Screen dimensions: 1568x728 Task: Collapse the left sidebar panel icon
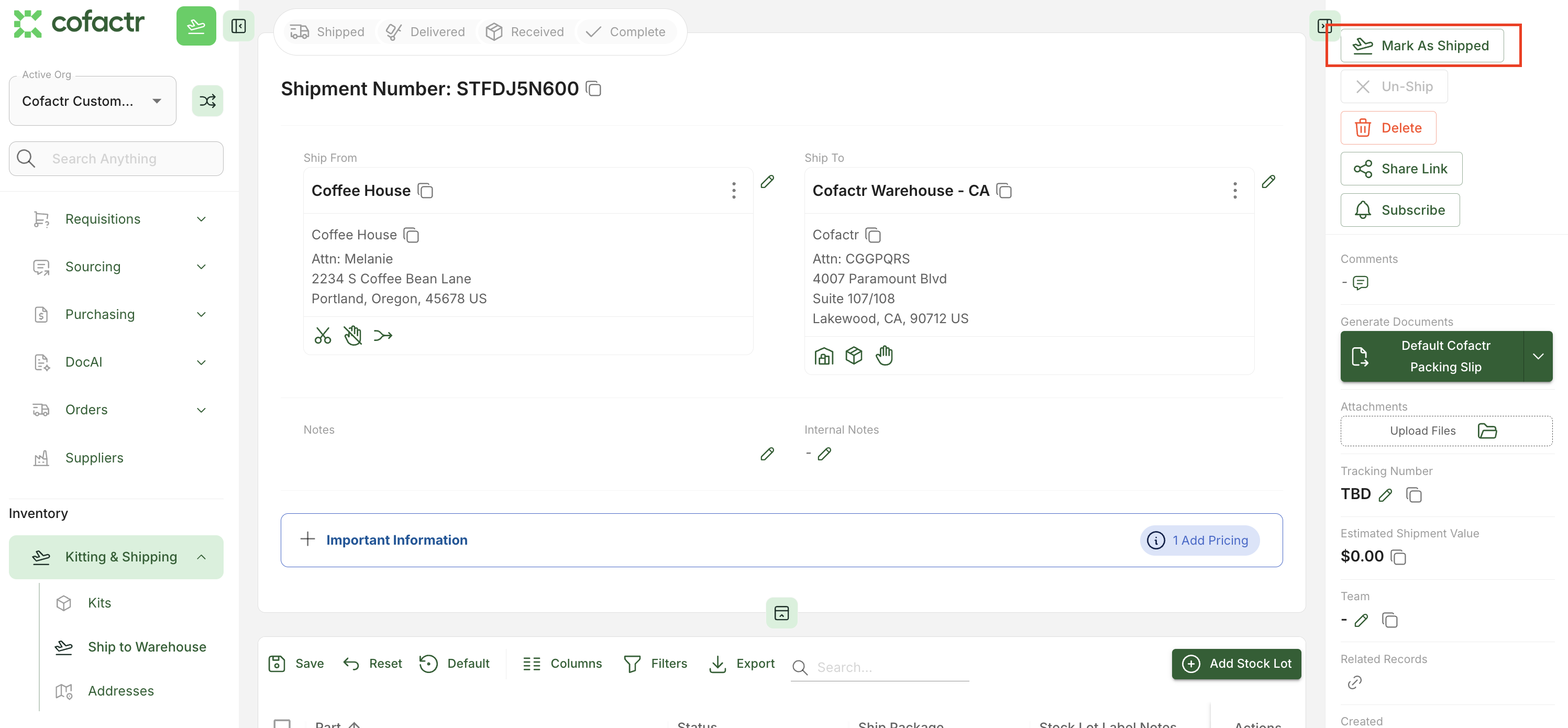[239, 26]
